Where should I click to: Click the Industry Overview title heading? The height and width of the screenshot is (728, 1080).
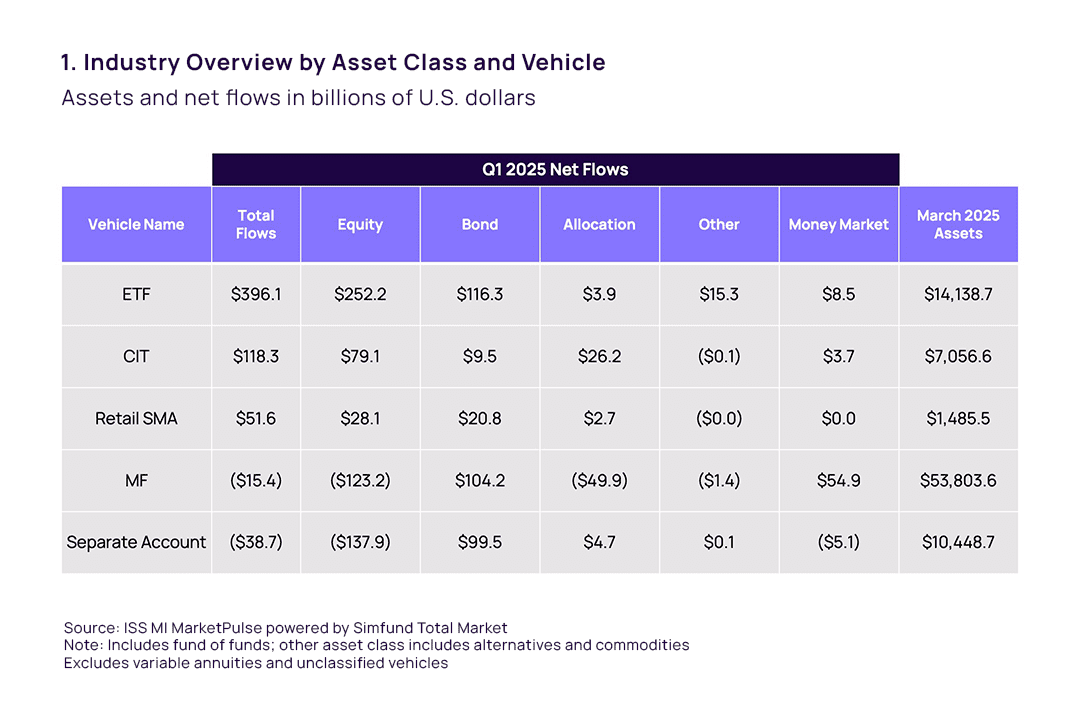pos(333,63)
